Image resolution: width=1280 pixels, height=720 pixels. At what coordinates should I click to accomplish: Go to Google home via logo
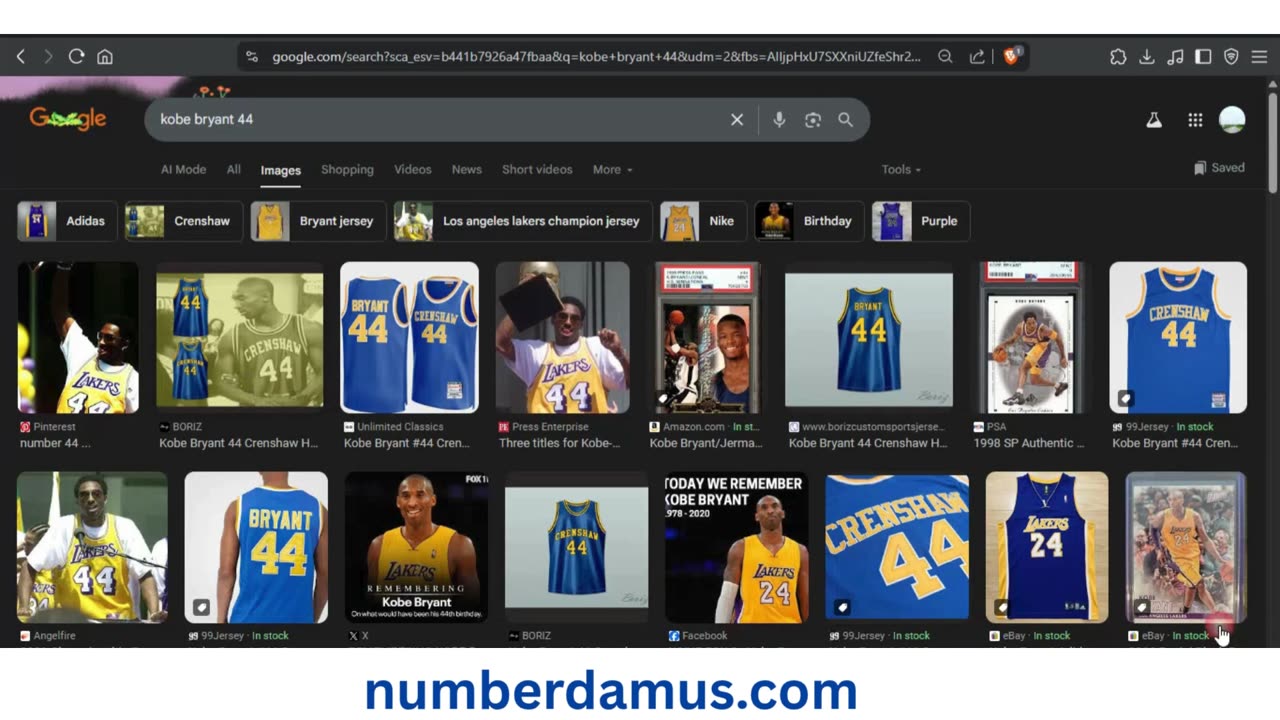point(68,118)
